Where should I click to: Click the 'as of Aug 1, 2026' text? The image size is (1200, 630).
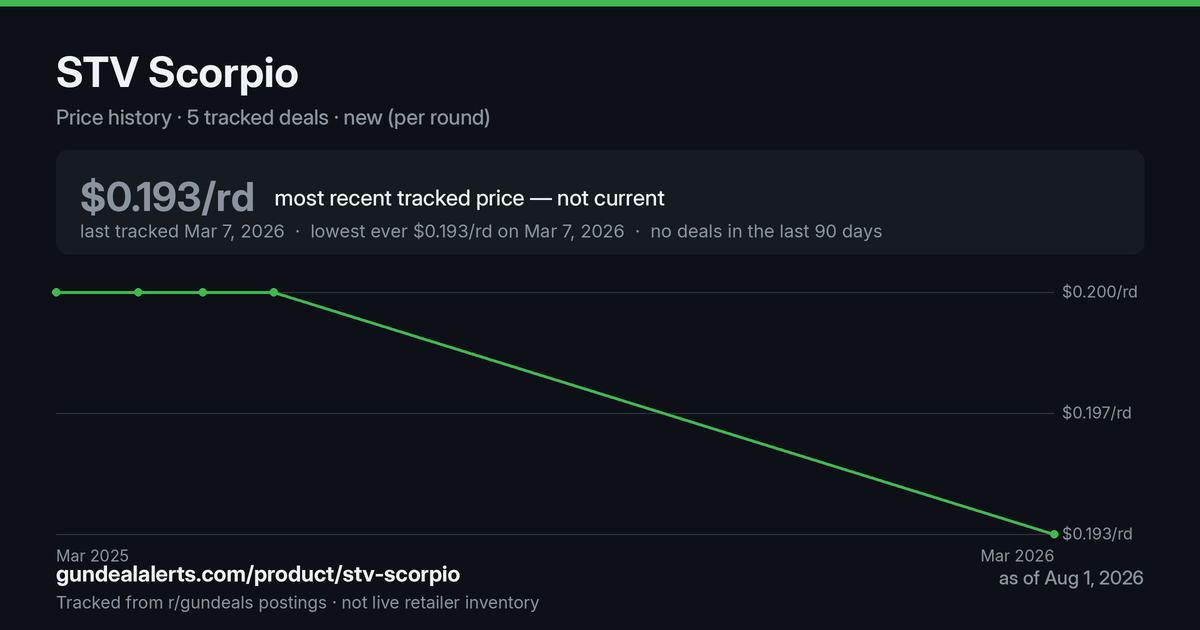1071,578
